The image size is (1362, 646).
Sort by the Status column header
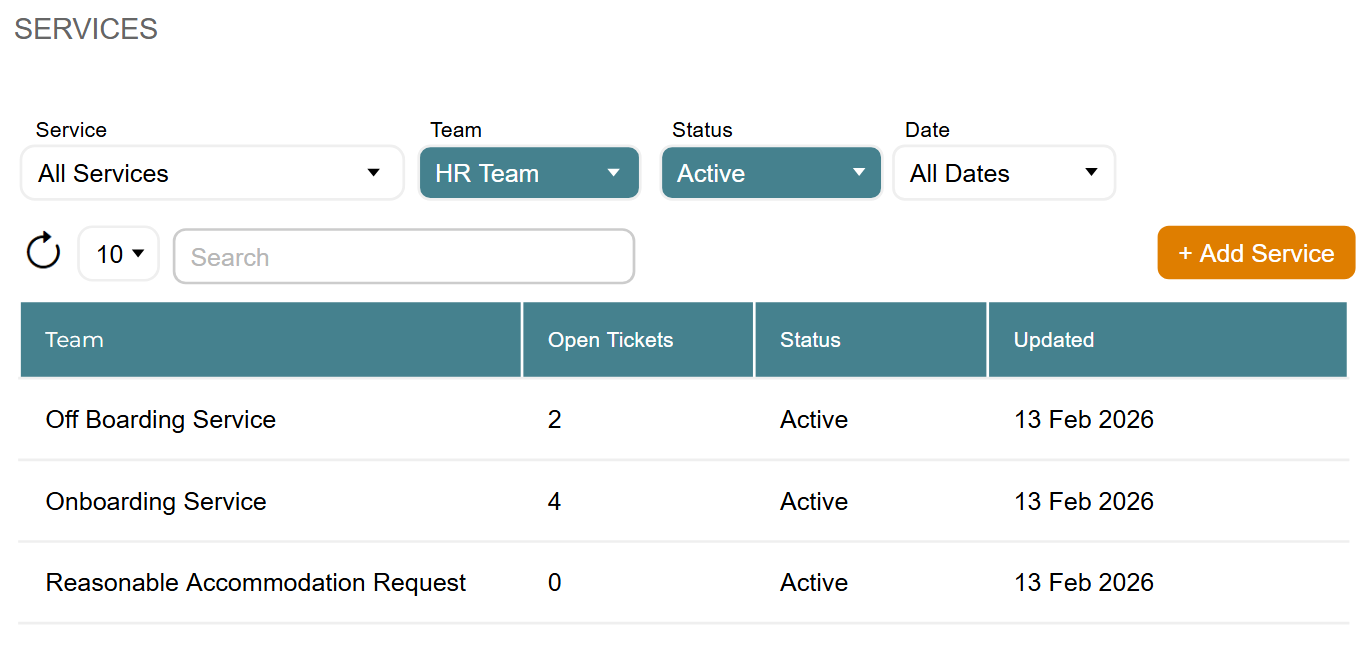click(809, 339)
